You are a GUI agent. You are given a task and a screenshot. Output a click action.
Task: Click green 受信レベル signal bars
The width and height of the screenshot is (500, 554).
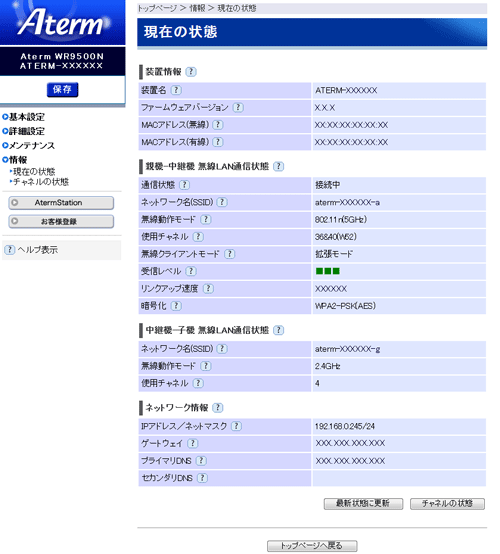328,271
